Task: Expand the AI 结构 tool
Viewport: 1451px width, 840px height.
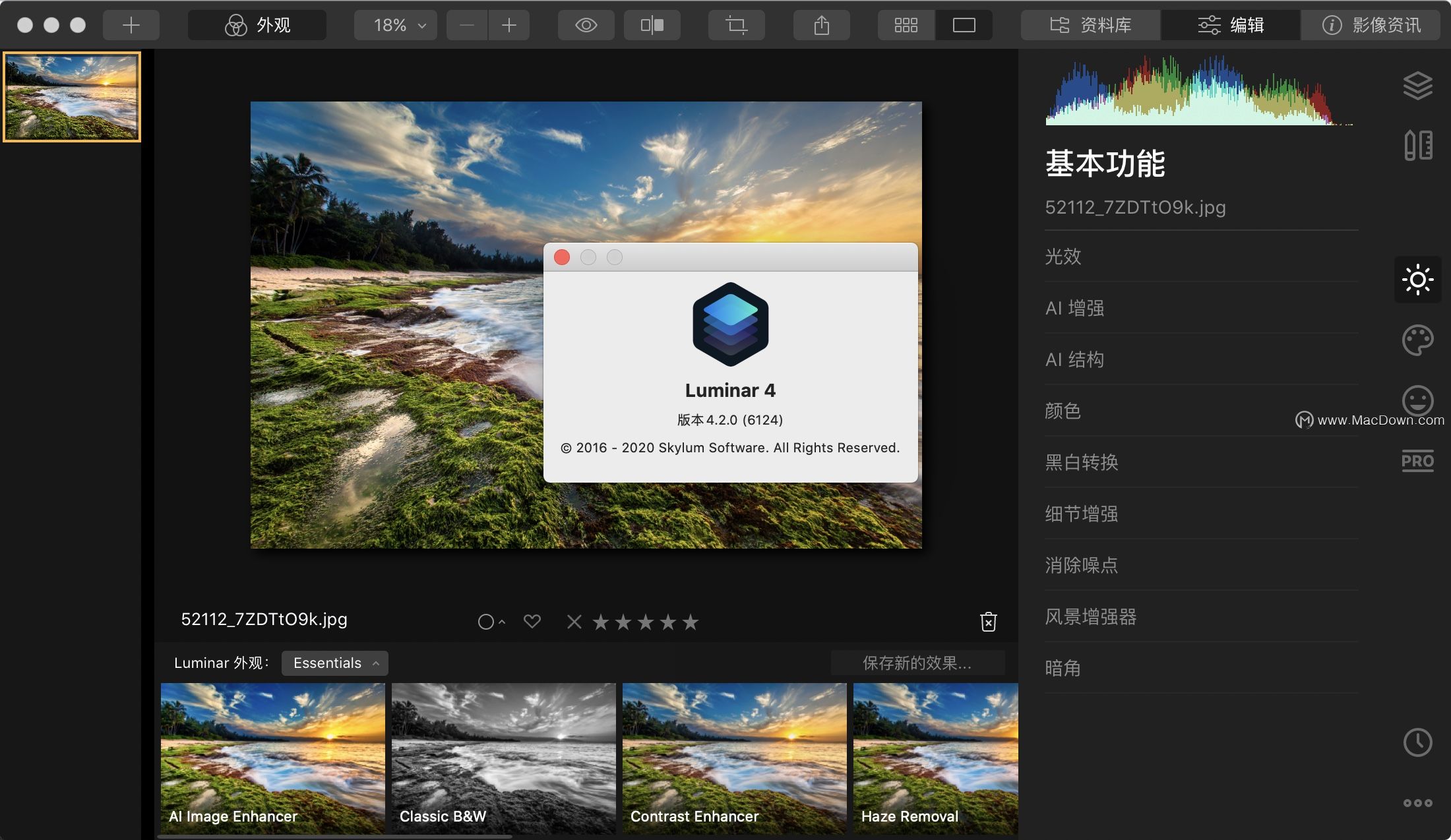Action: (x=1201, y=359)
